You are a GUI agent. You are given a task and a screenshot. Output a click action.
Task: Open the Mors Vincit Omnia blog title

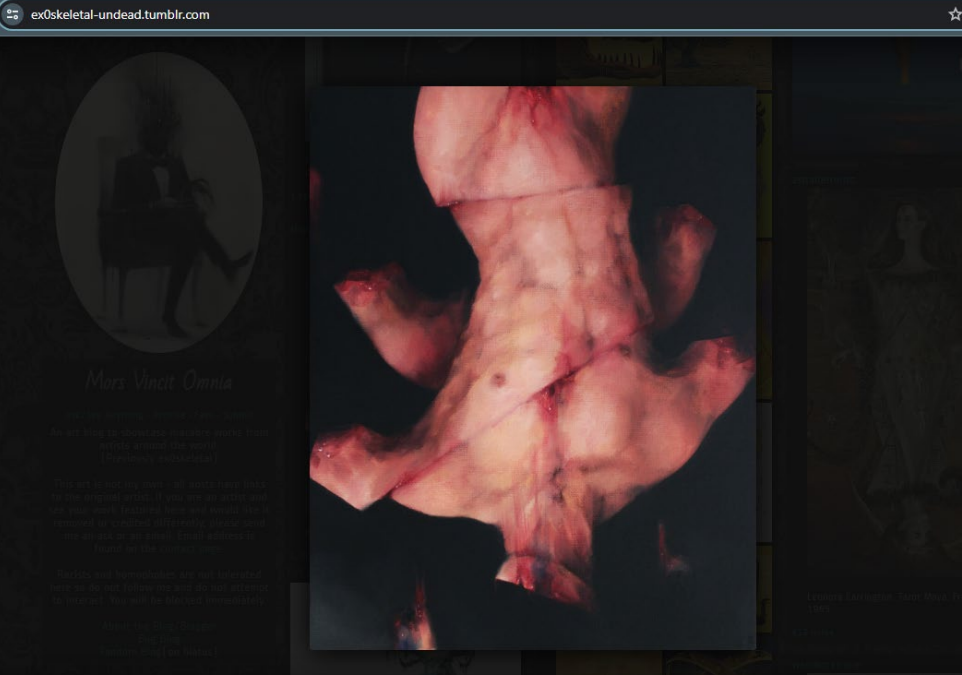(159, 382)
